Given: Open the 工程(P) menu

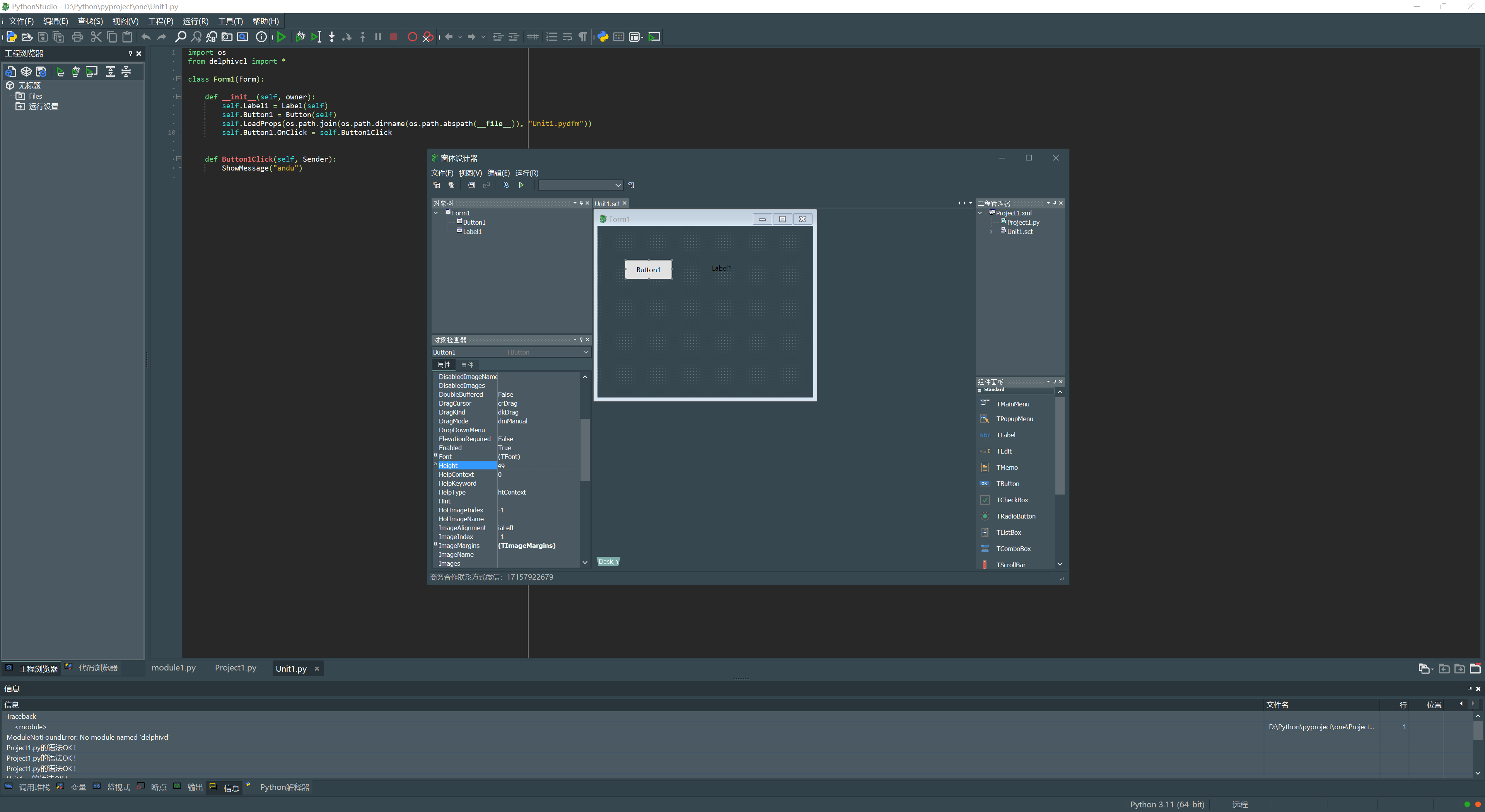Looking at the screenshot, I should (x=160, y=21).
